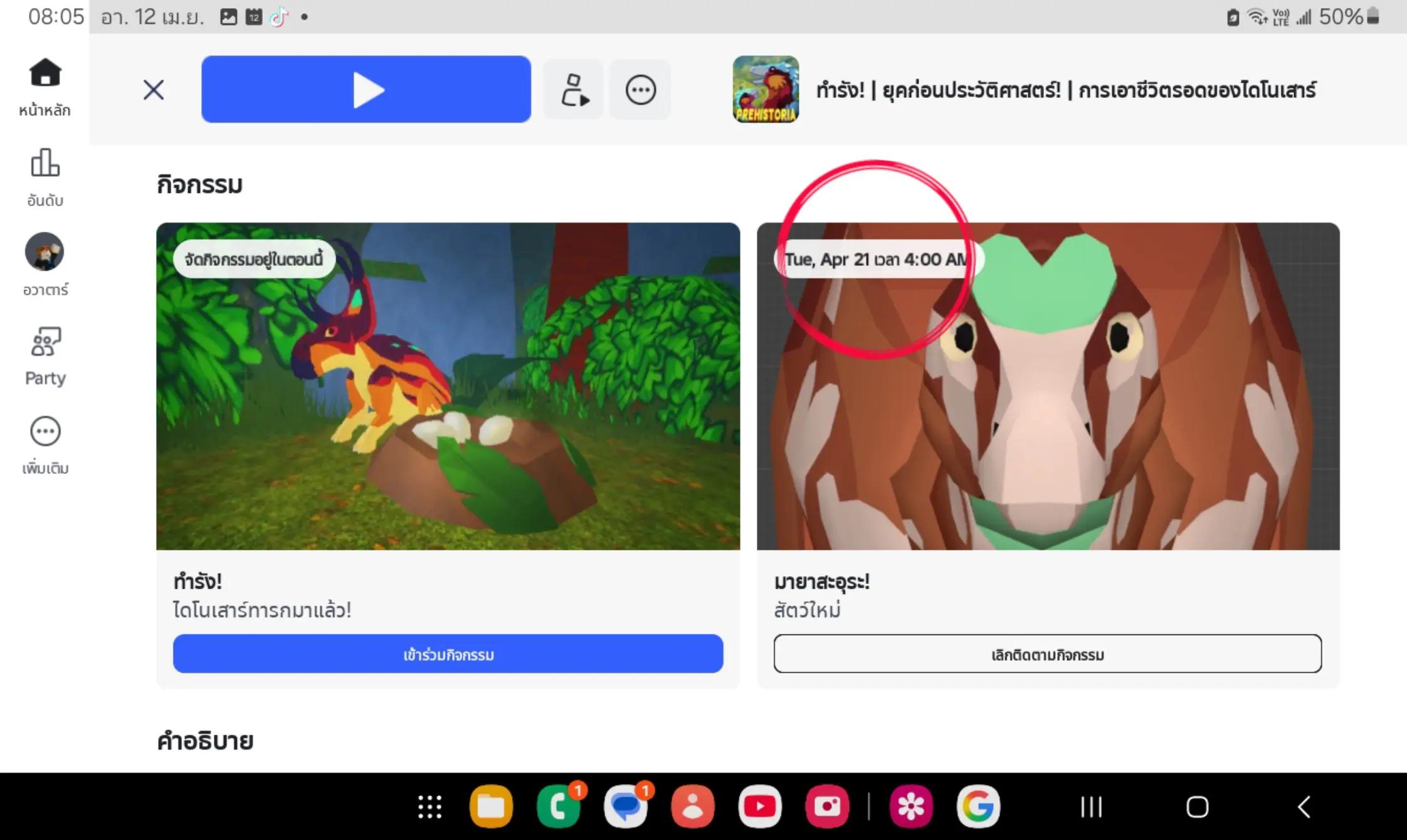Tap the calendar notification icon in status bar

(x=254, y=17)
